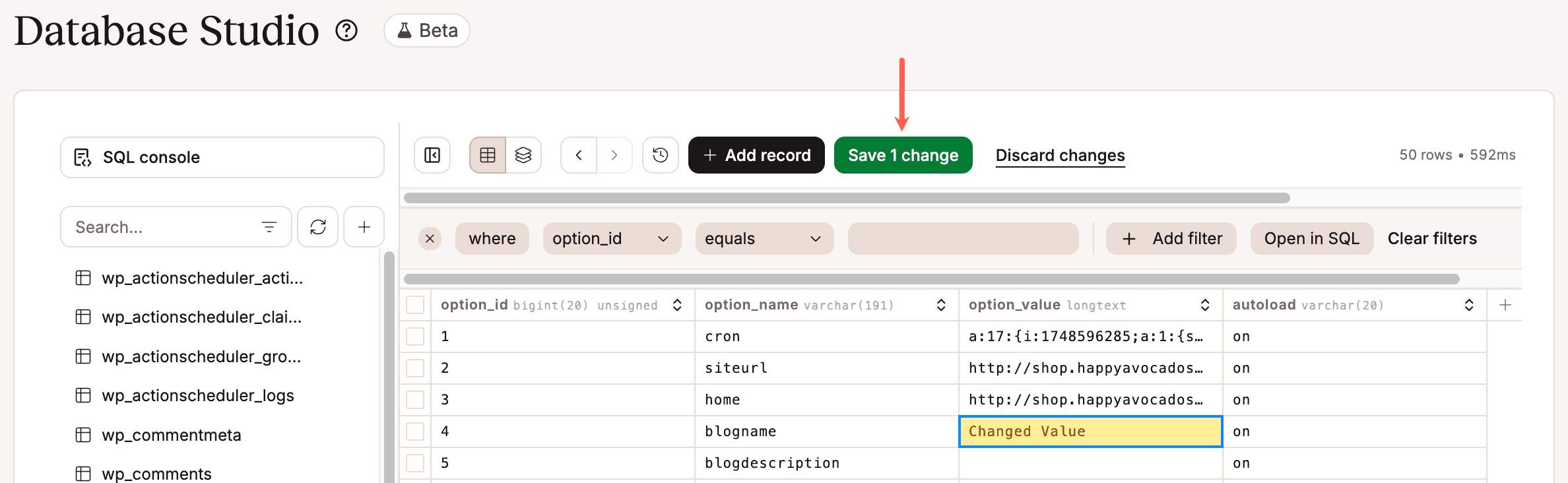Viewport: 1568px width, 483px height.
Task: Click the table Search field
Action: pyautogui.click(x=165, y=227)
